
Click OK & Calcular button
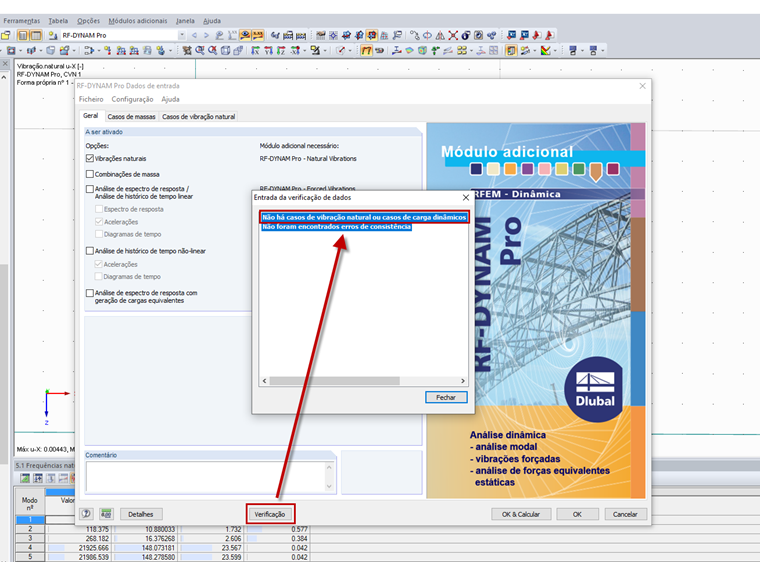[x=521, y=514]
